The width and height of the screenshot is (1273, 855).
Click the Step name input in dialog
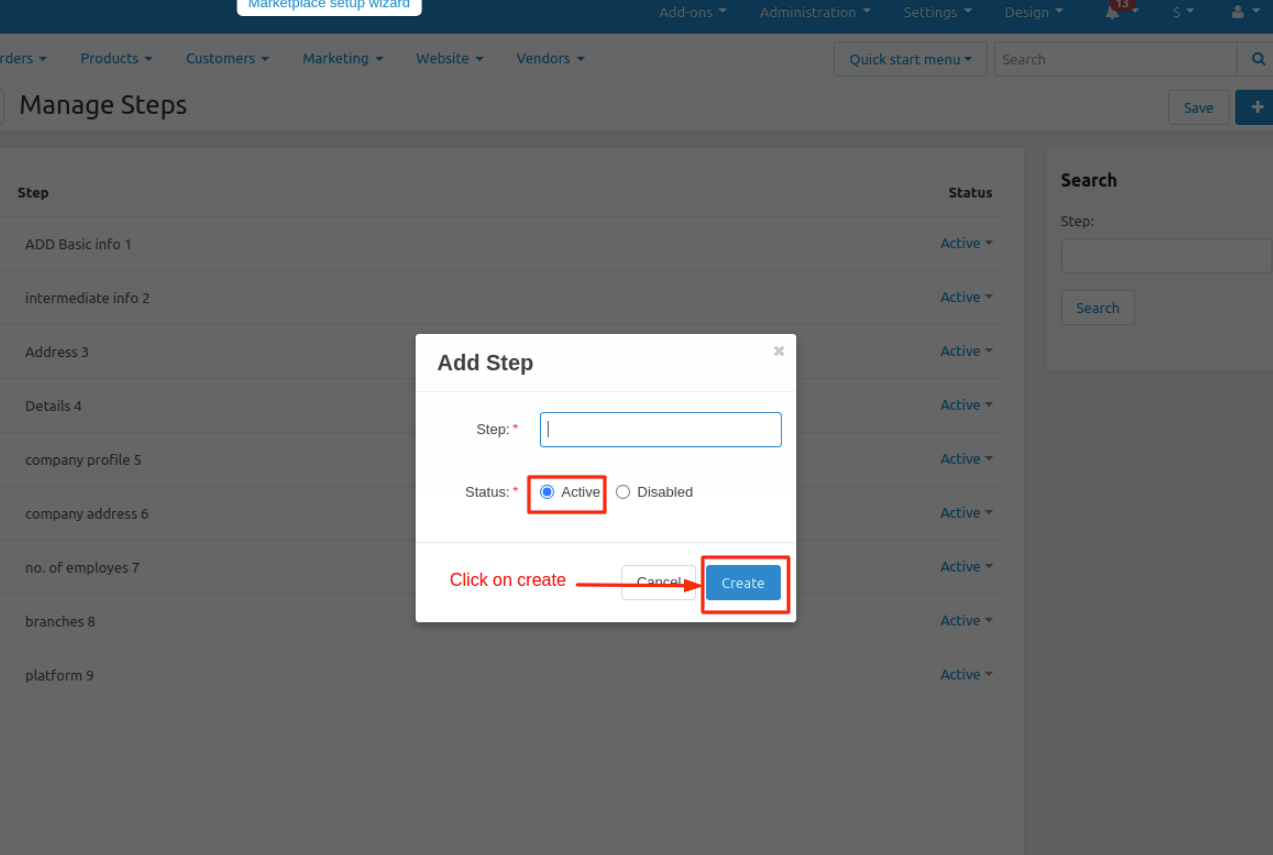[x=660, y=429]
